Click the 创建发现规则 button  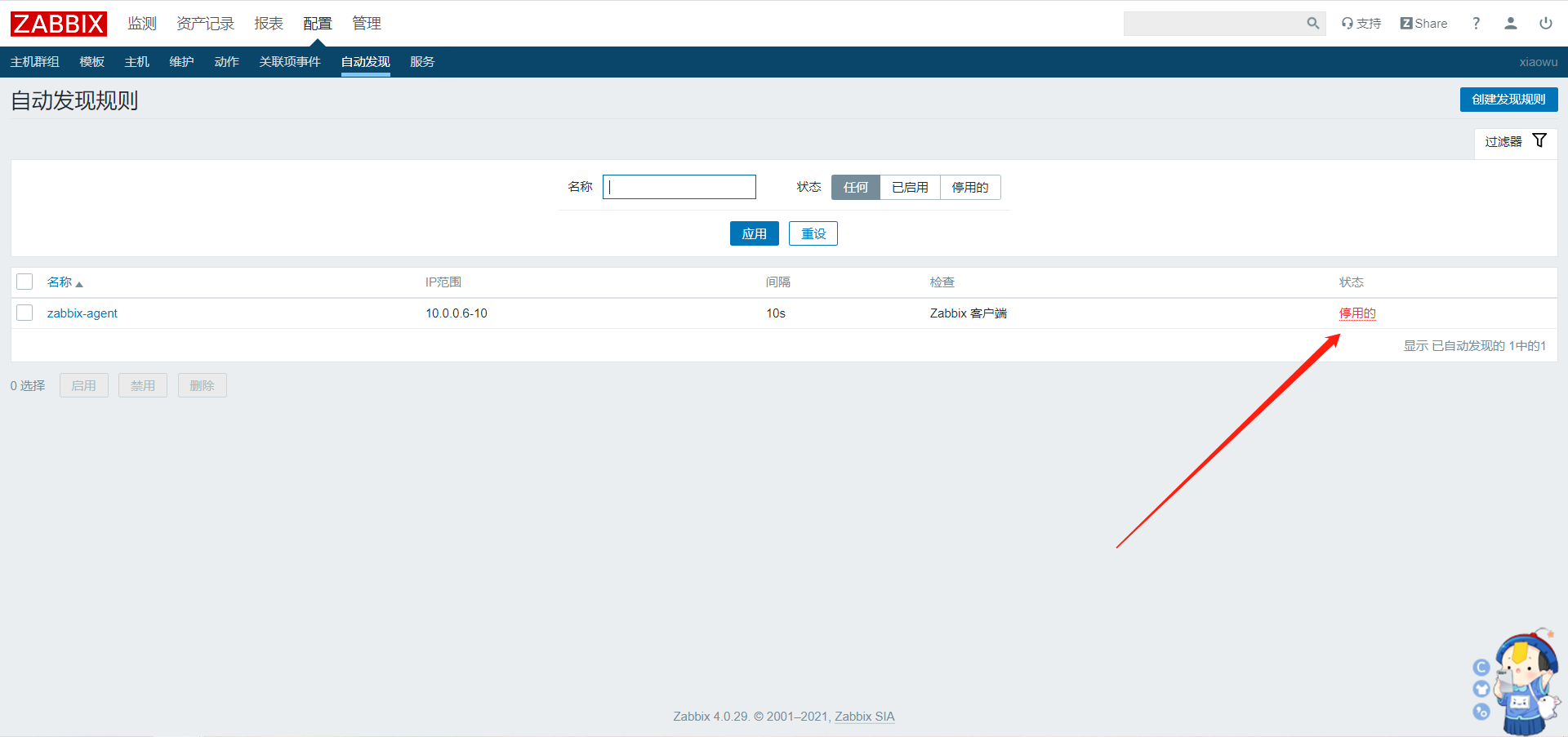(x=1508, y=100)
